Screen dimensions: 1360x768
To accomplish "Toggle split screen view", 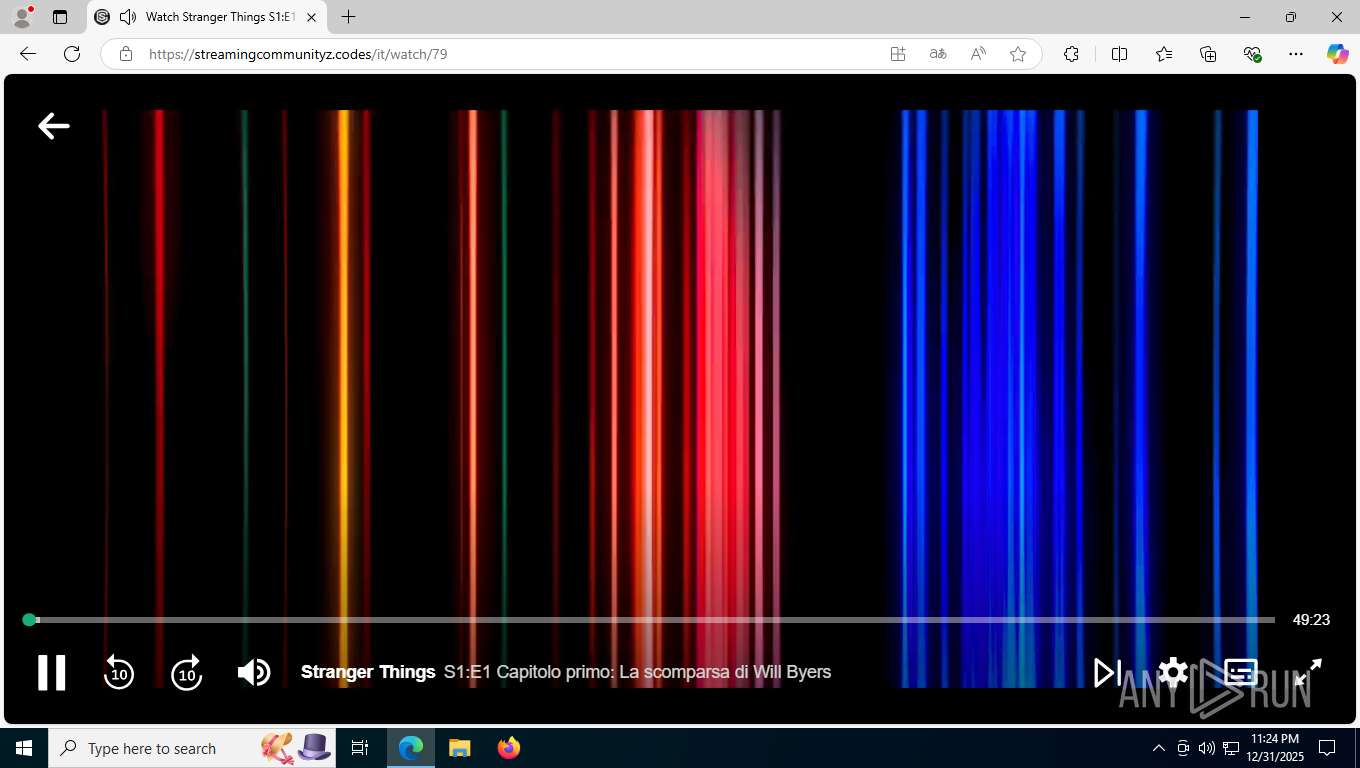I will [x=1120, y=54].
